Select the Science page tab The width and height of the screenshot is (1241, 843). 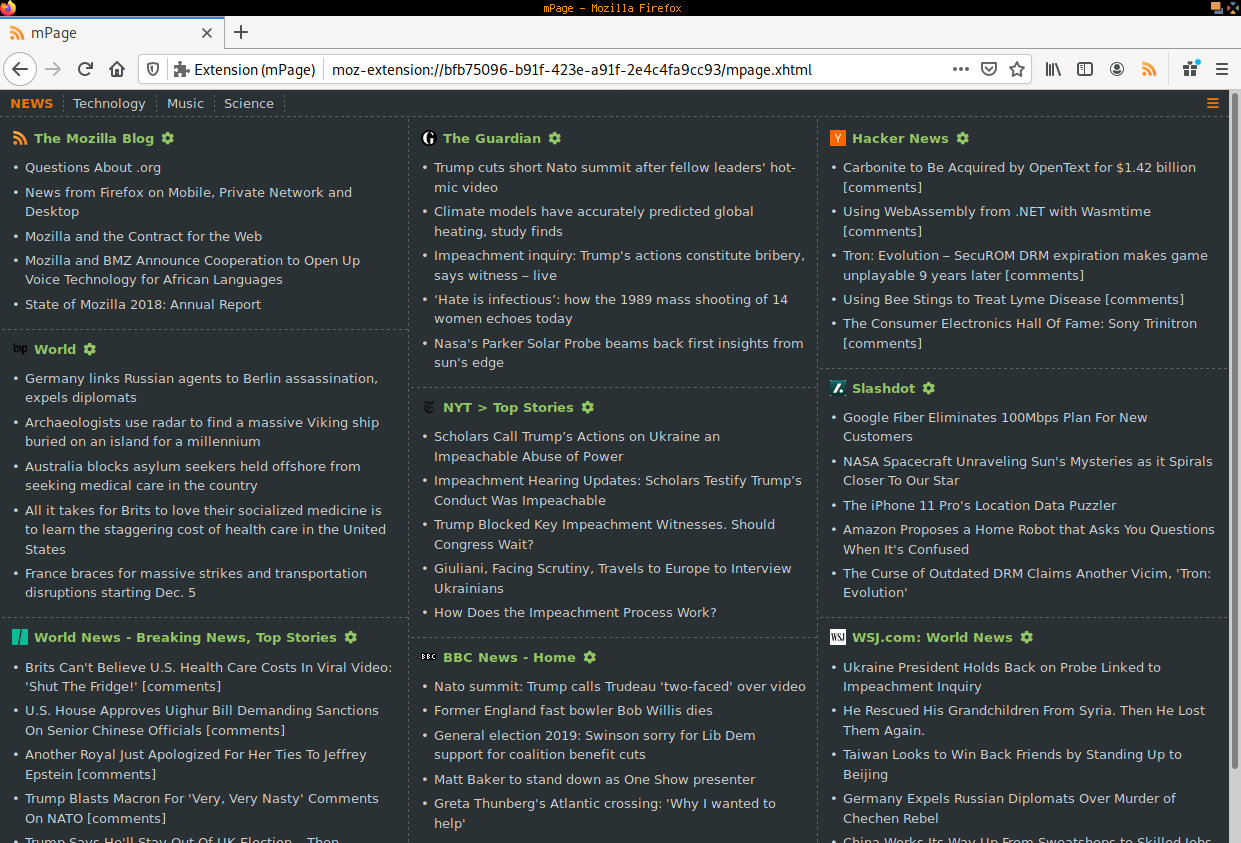249,103
